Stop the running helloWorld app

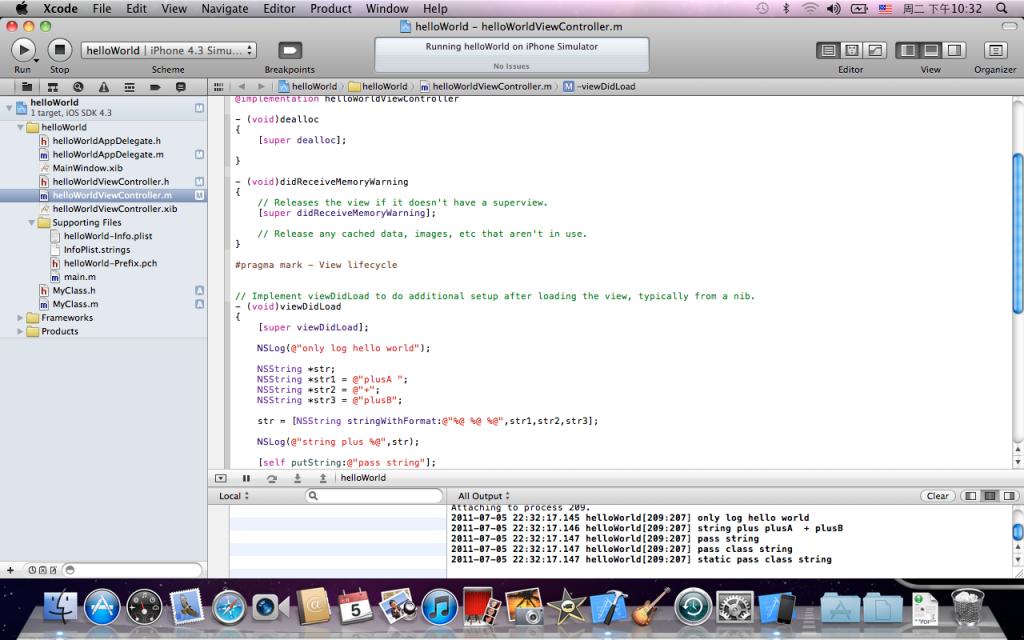click(59, 50)
